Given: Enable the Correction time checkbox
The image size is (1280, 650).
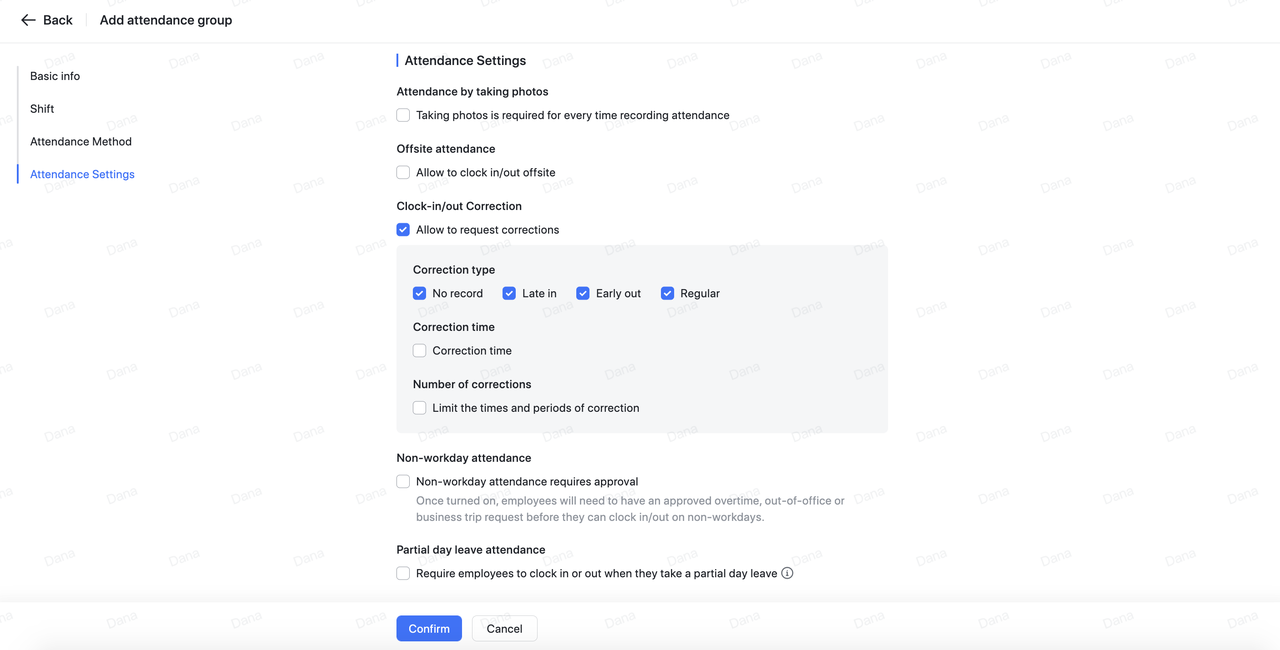Looking at the screenshot, I should 420,350.
